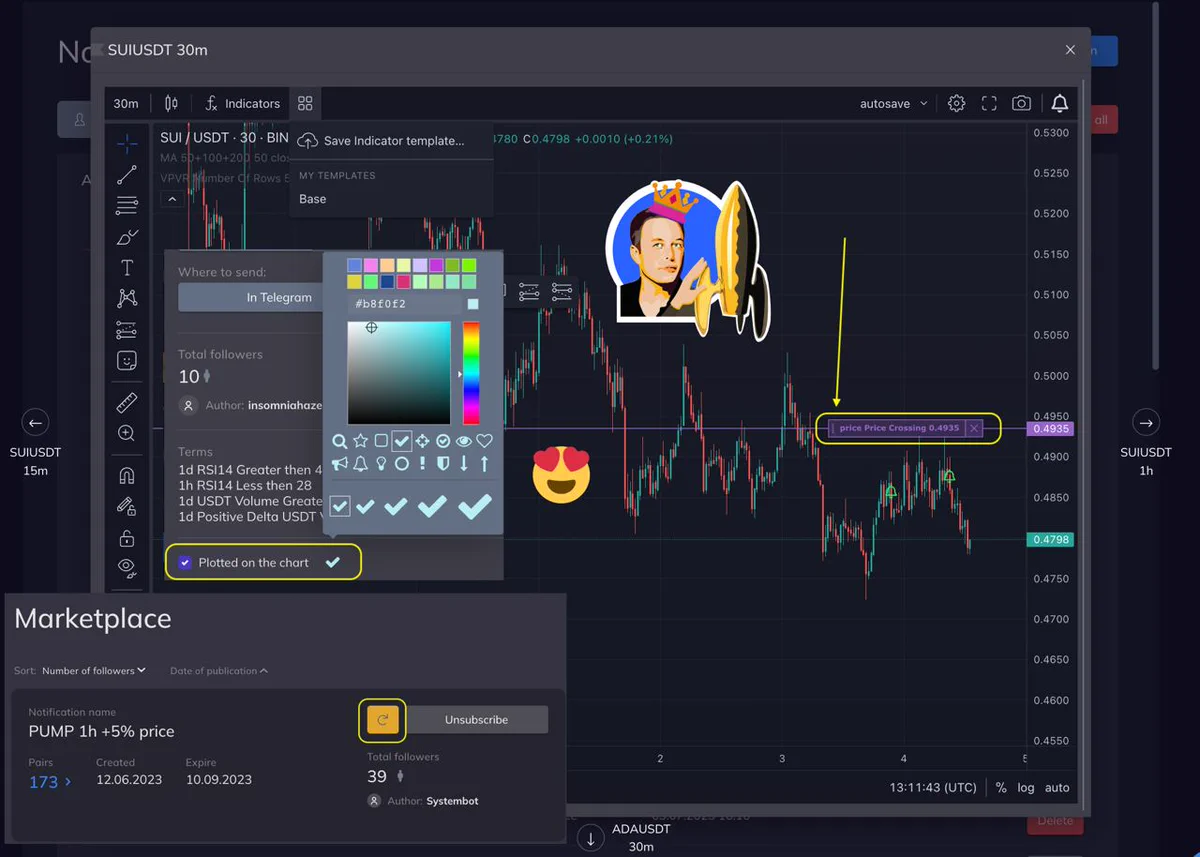Image resolution: width=1200 pixels, height=857 pixels.
Task: Unsubscribe from PUMP 1h +5% price
Action: coord(476,720)
